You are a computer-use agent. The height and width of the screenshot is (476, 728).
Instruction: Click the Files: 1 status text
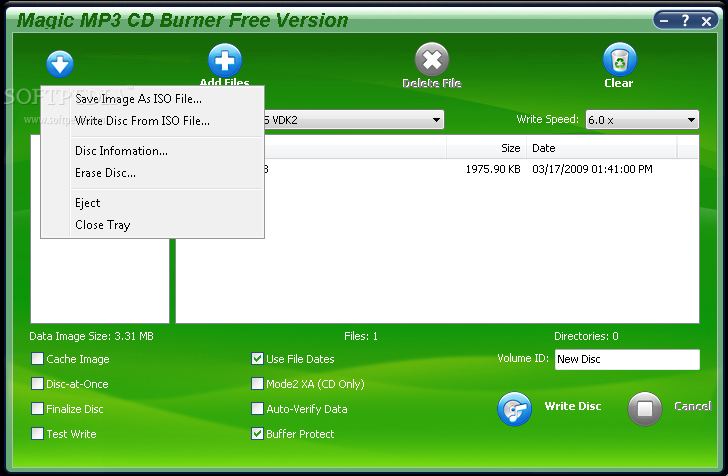361,336
